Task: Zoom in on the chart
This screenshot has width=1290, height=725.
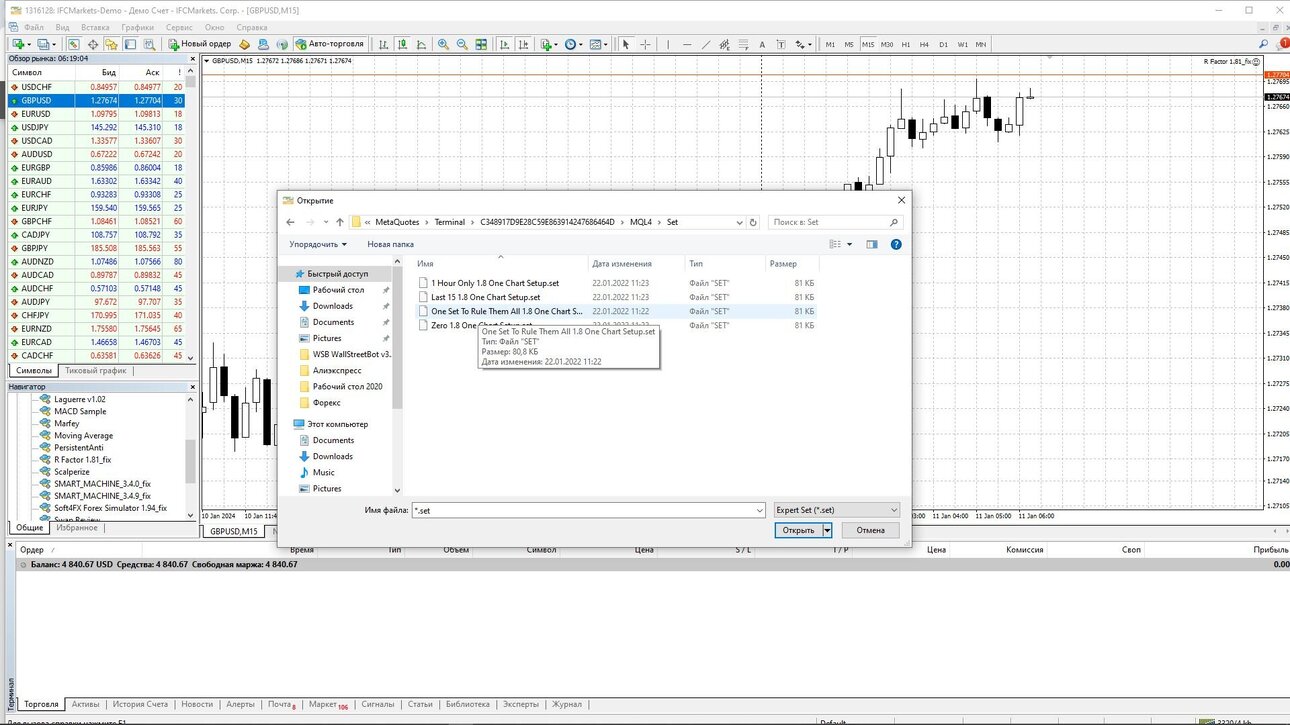Action: 443,44
